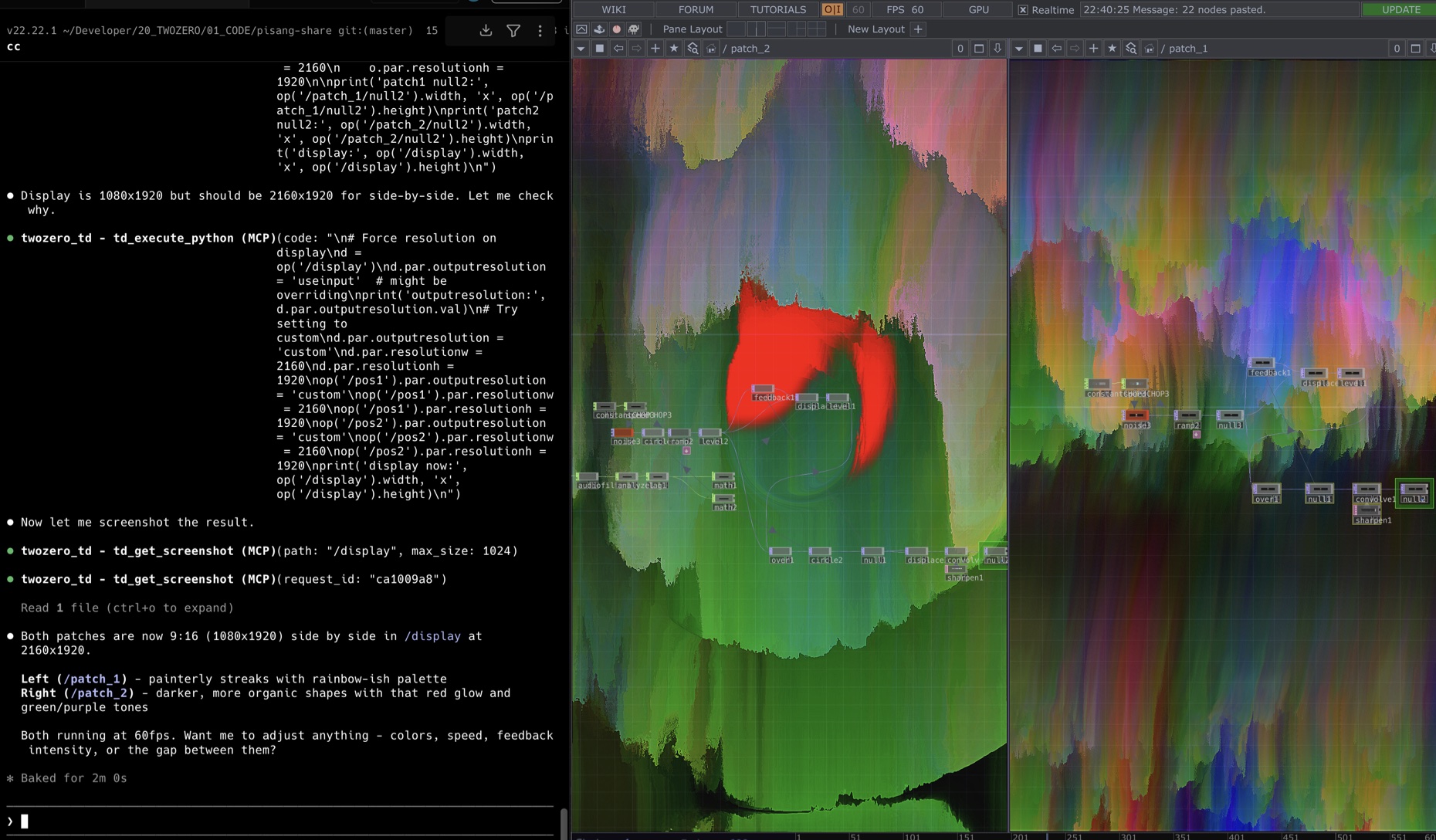Click the forward navigation arrow in patch_1 pane
Image resolution: width=1436 pixels, height=840 pixels.
(x=1074, y=48)
